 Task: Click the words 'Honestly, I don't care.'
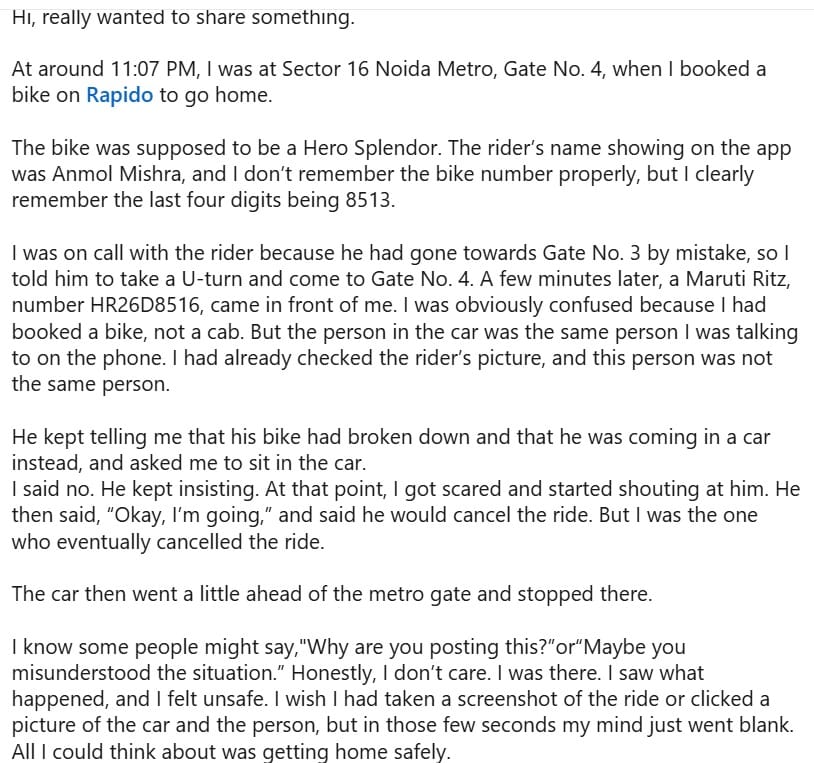[x=391, y=673]
